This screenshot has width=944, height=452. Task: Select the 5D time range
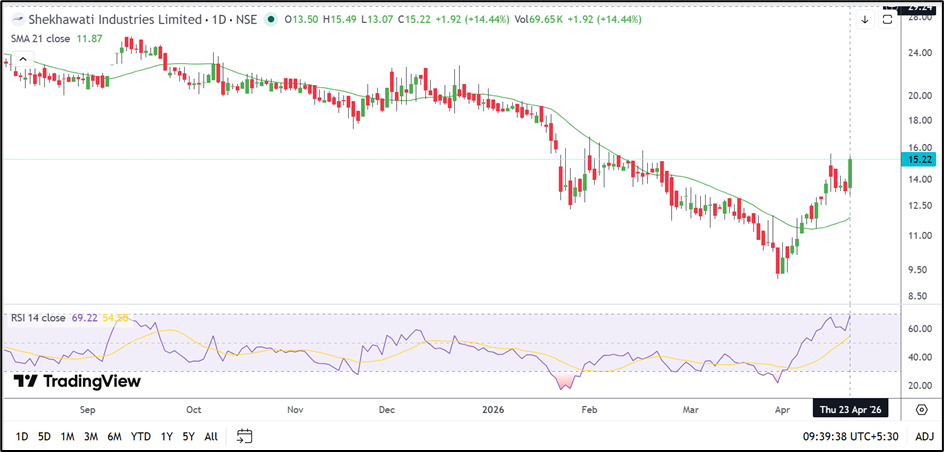coord(44,436)
